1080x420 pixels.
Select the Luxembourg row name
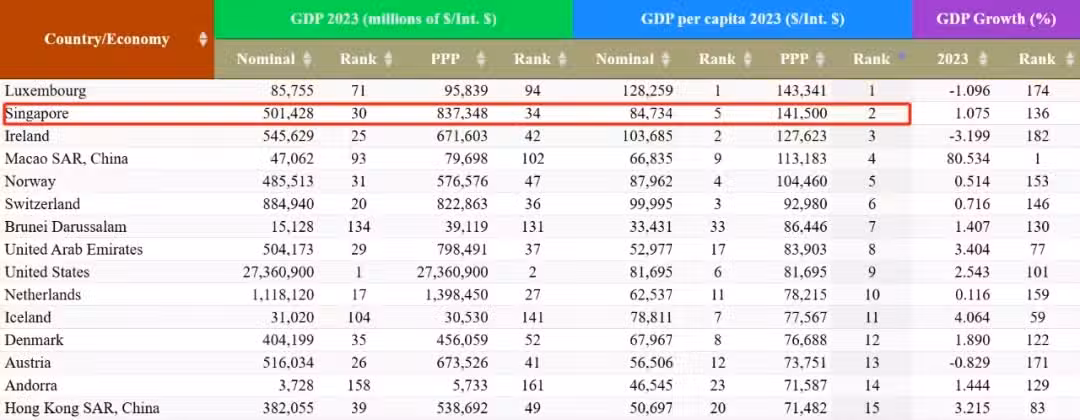pyautogui.click(x=45, y=90)
